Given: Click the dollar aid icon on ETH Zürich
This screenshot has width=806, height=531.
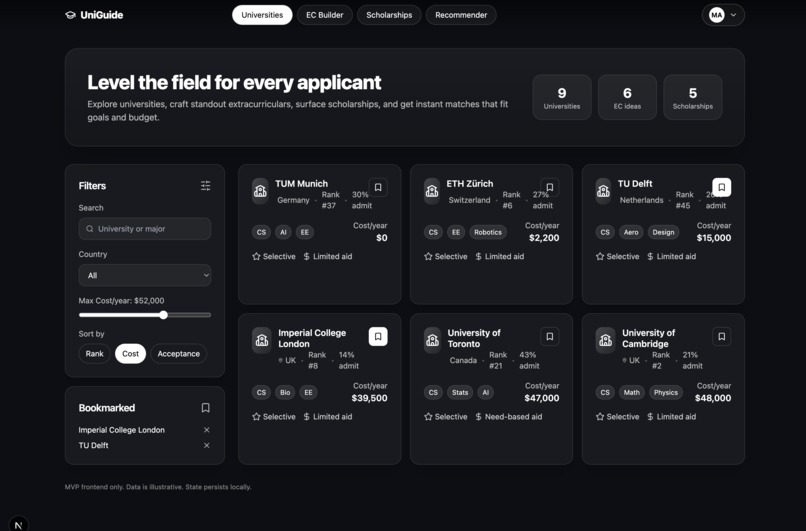Looking at the screenshot, I should point(479,256).
